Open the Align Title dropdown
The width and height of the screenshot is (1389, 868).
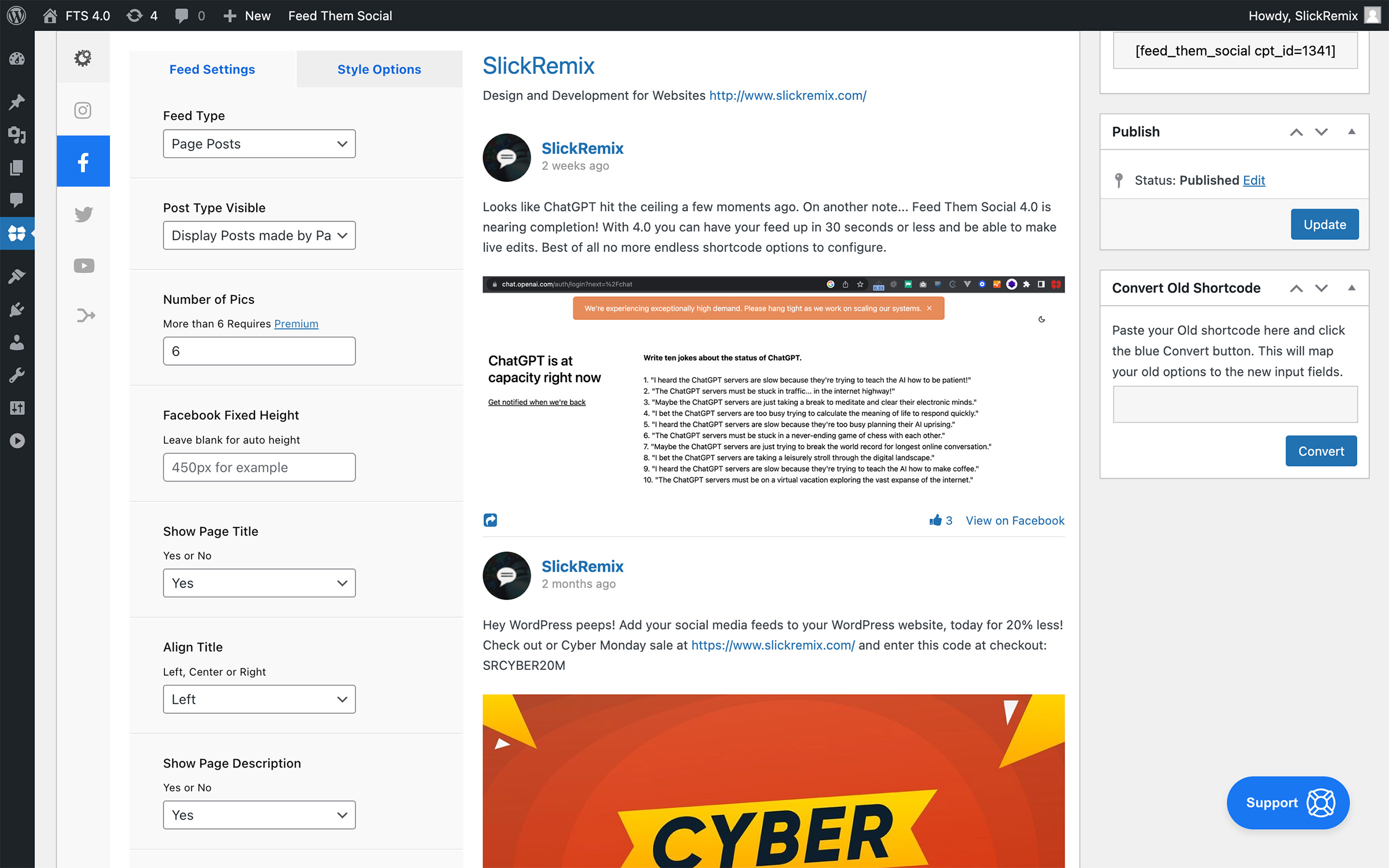point(259,699)
